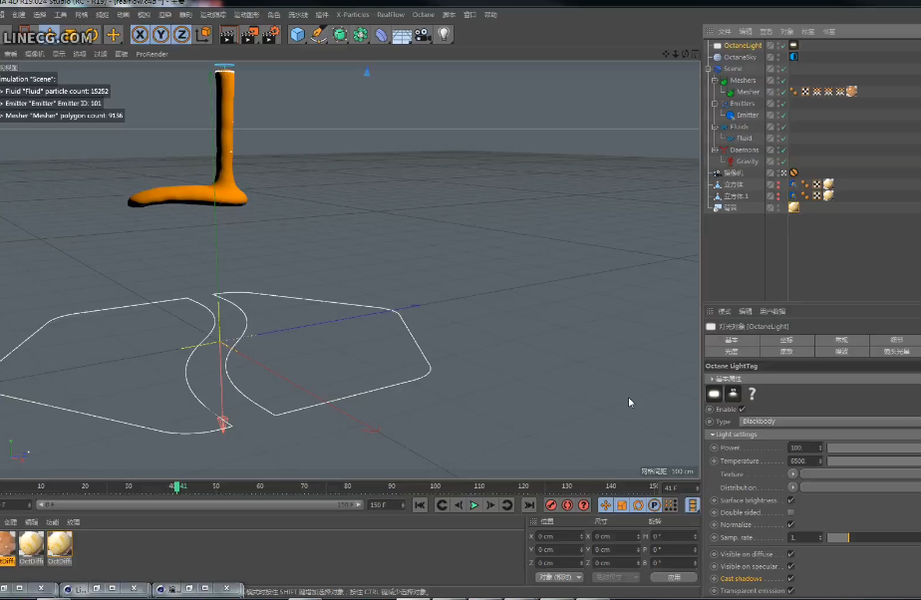Click the orange plus recent tool icon
This screenshot has height=600, width=921.
tap(113, 35)
